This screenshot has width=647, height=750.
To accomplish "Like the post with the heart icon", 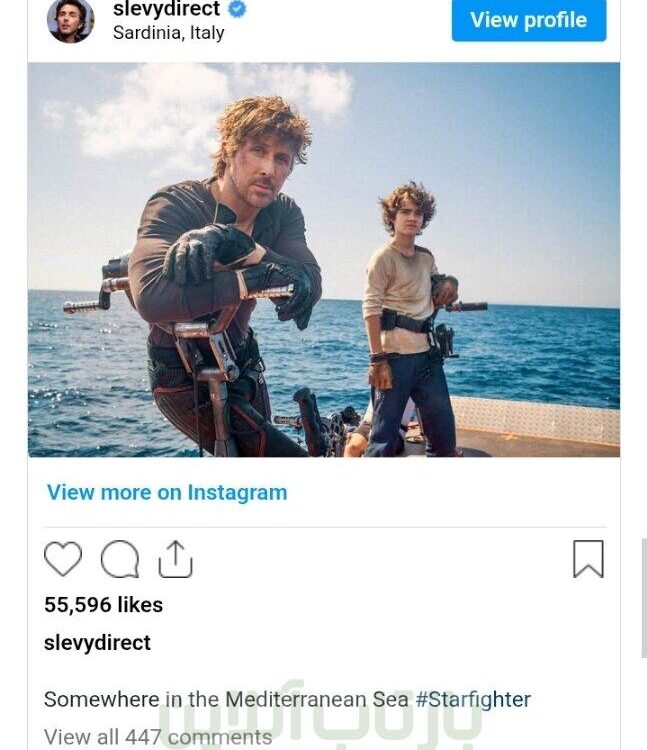I will click(63, 559).
